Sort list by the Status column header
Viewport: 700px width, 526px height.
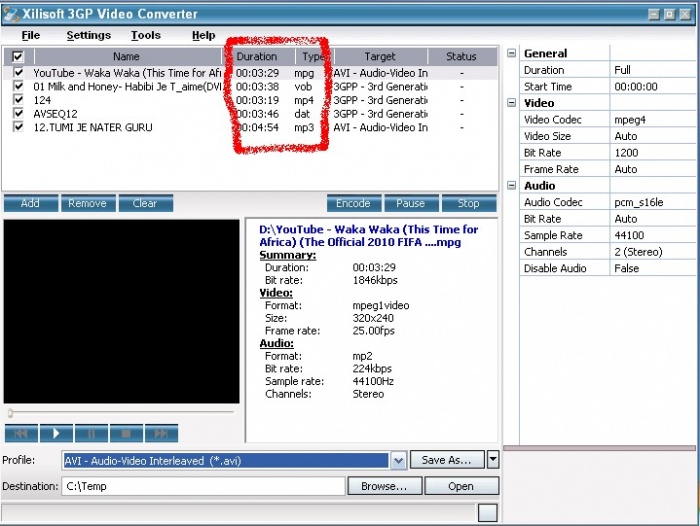tap(461, 57)
